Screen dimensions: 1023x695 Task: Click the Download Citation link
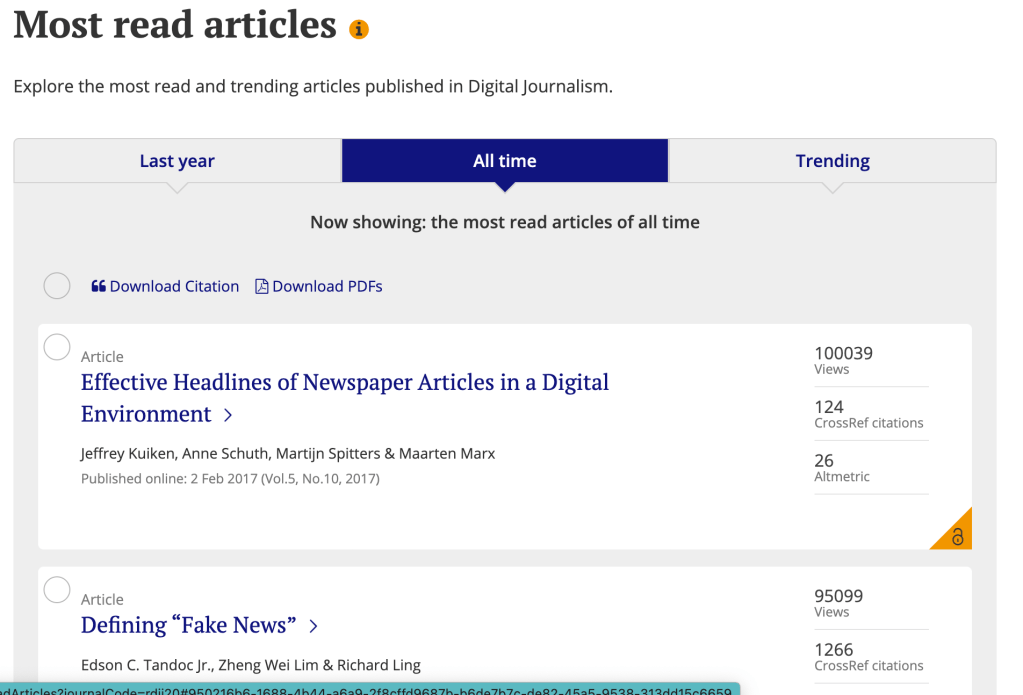(x=174, y=287)
